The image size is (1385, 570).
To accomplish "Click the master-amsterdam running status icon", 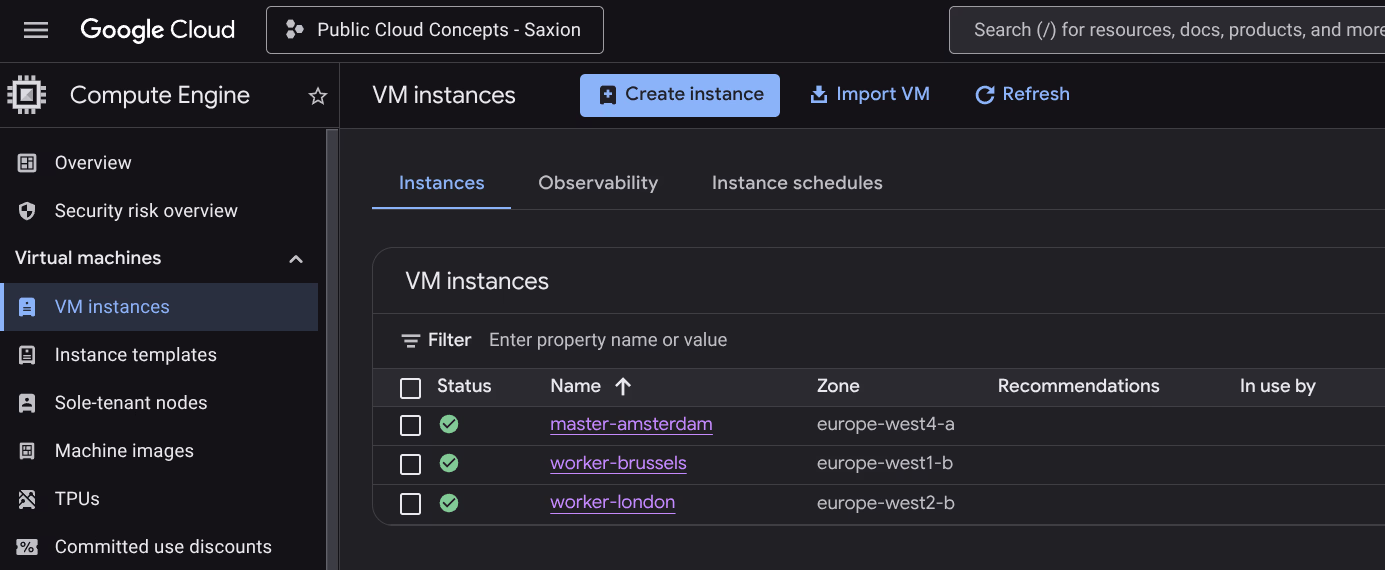I will click(x=449, y=424).
